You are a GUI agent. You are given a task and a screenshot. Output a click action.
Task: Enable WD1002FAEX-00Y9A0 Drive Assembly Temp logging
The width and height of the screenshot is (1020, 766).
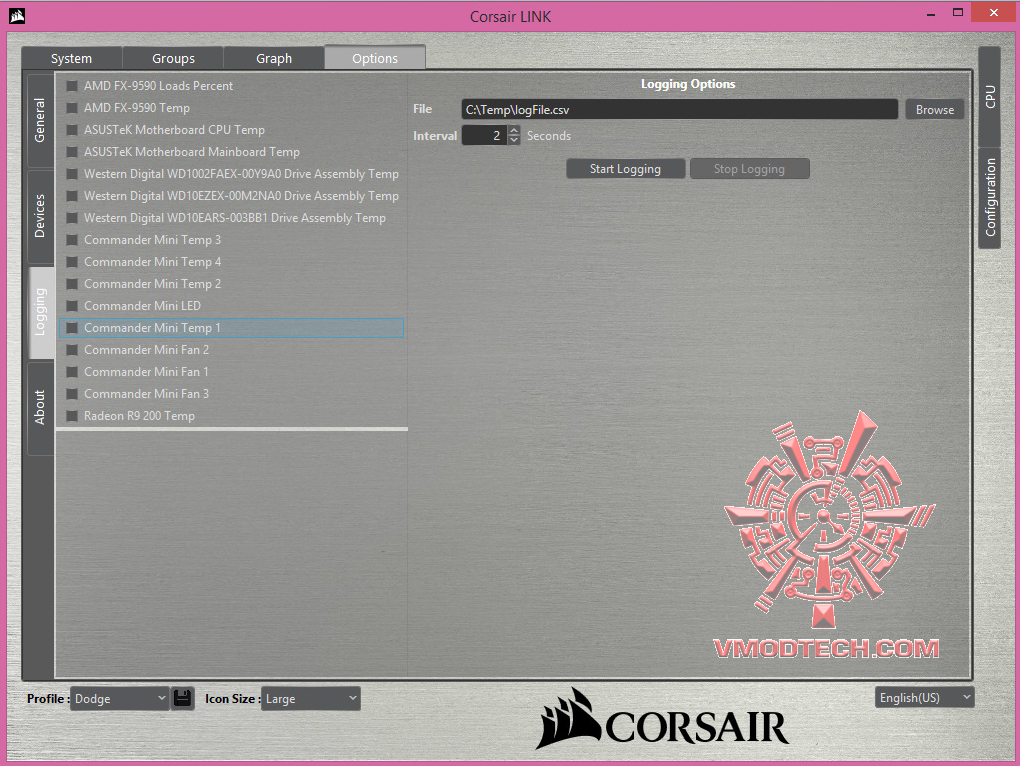pyautogui.click(x=72, y=174)
